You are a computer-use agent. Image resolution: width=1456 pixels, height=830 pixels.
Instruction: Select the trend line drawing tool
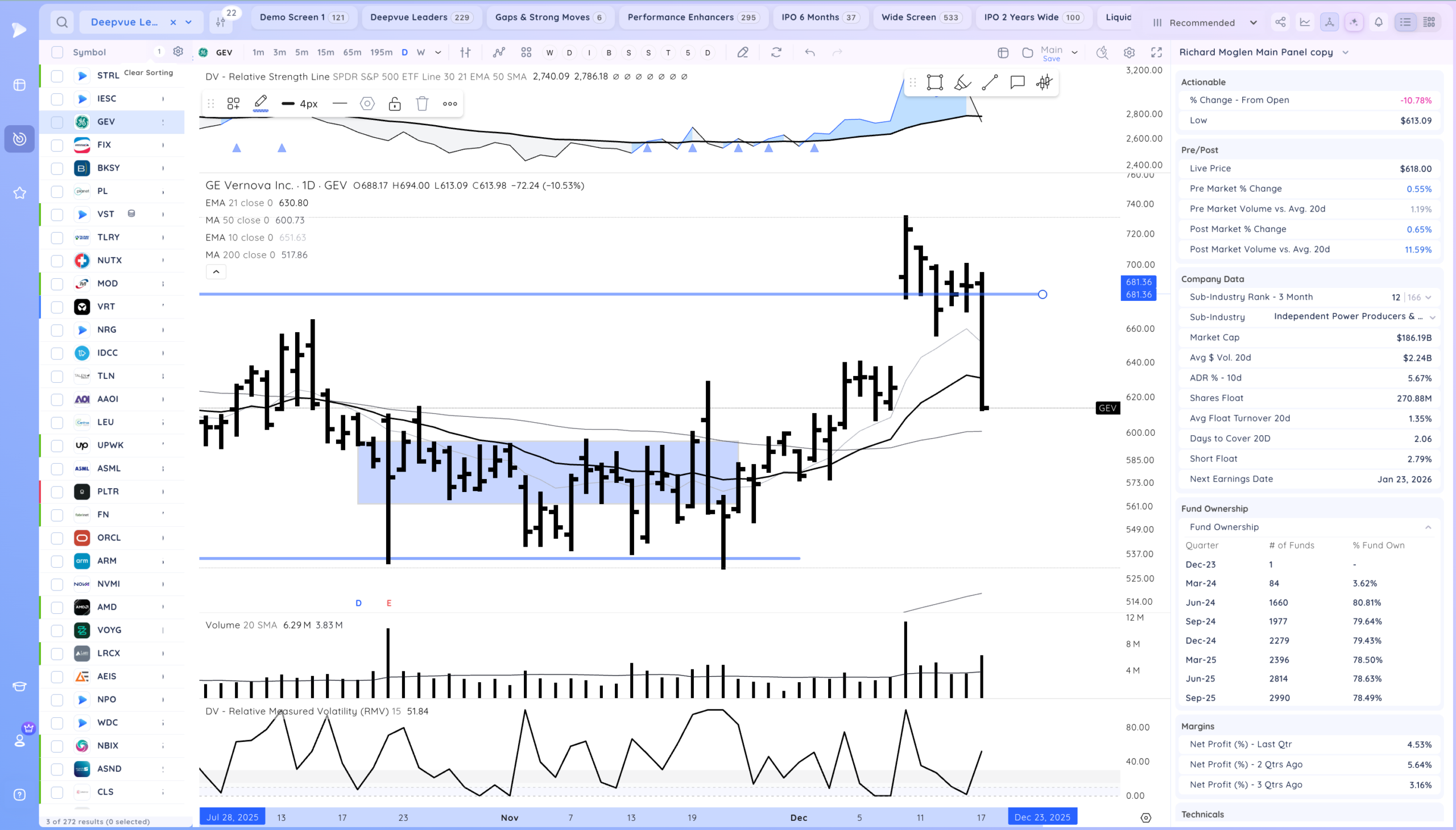(x=990, y=82)
